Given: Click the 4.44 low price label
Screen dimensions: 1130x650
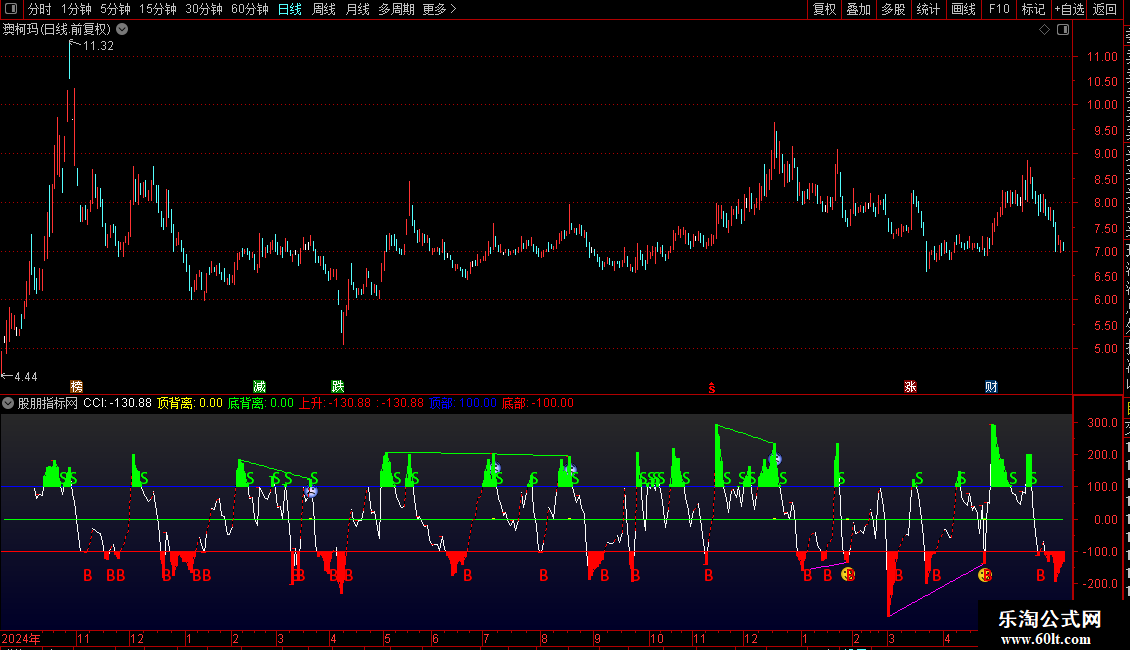Looking at the screenshot, I should [x=26, y=377].
